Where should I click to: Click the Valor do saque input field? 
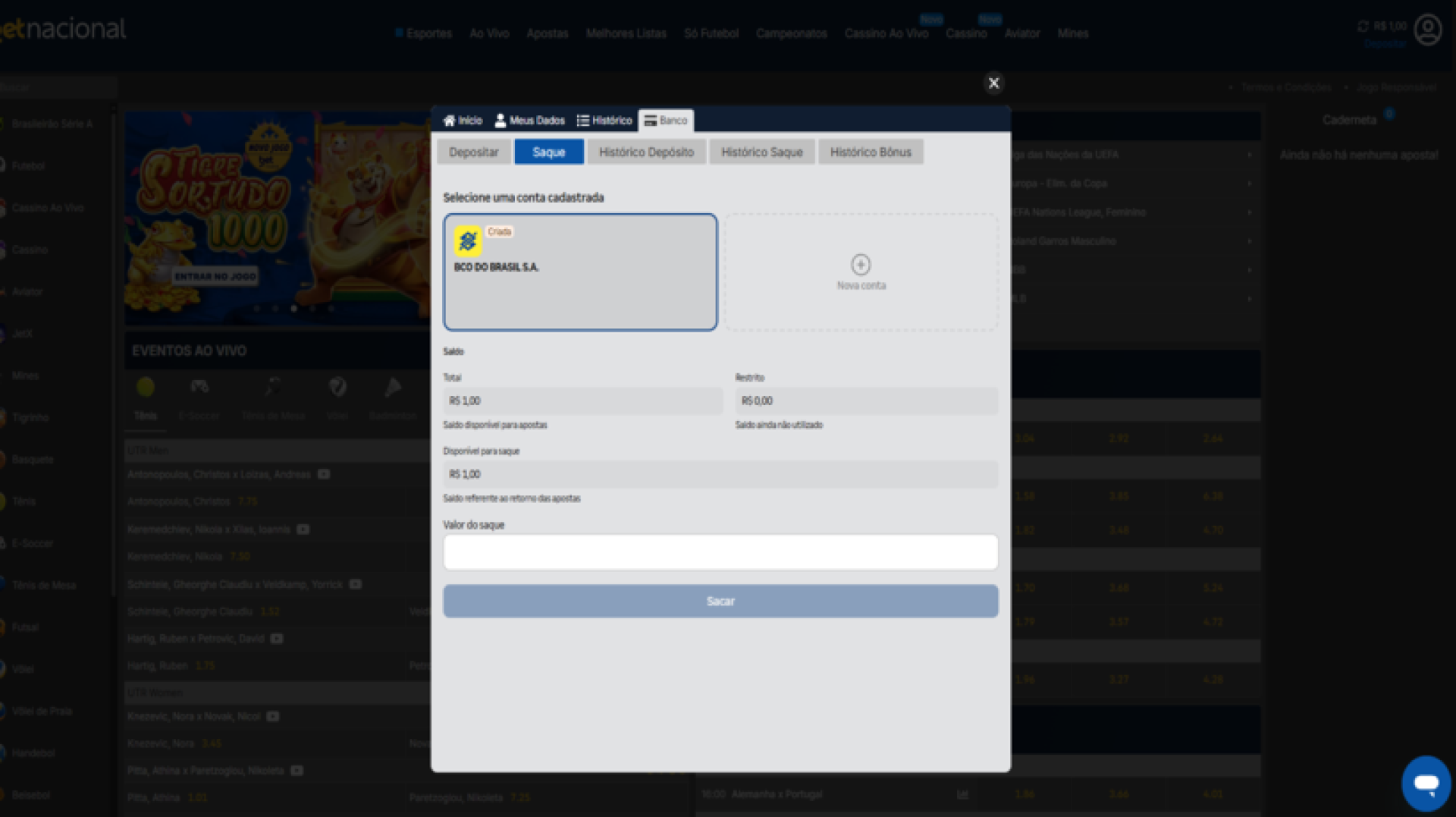coord(720,552)
